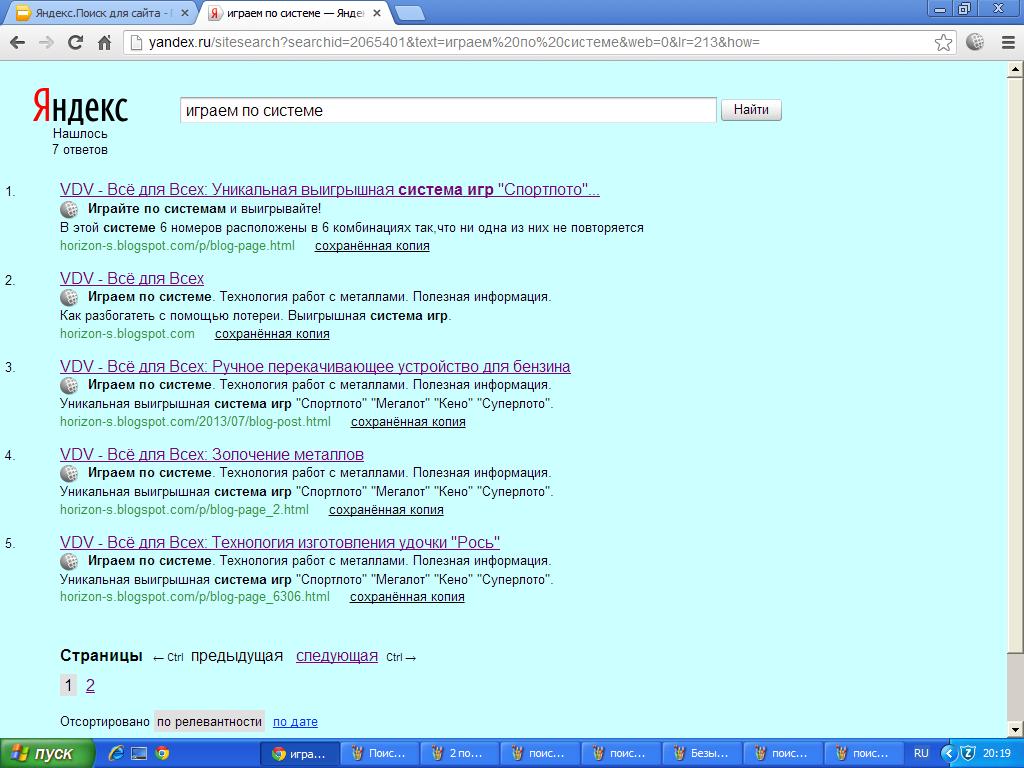Switch to 'Яндекс.Поиск для сайта' tab
Screen dimensions: 1024x768
[x=99, y=13]
